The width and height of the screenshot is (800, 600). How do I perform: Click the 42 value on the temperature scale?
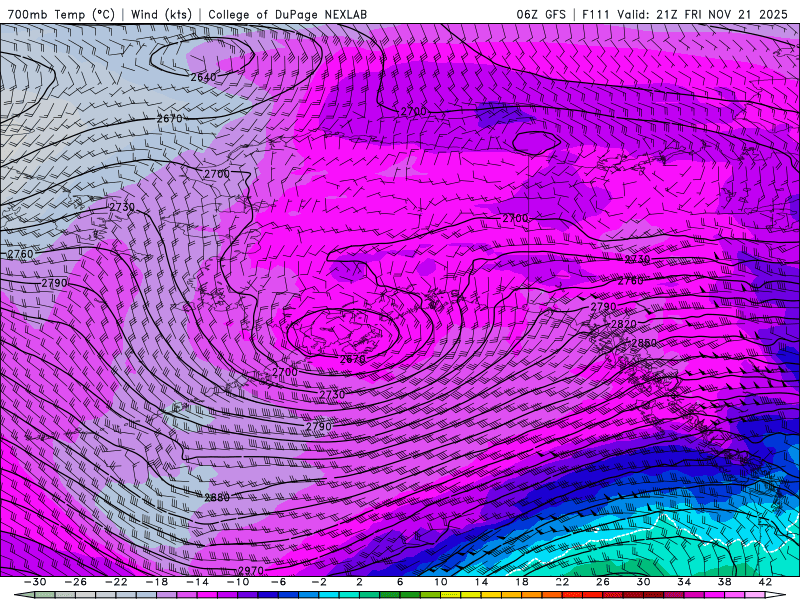point(765,582)
